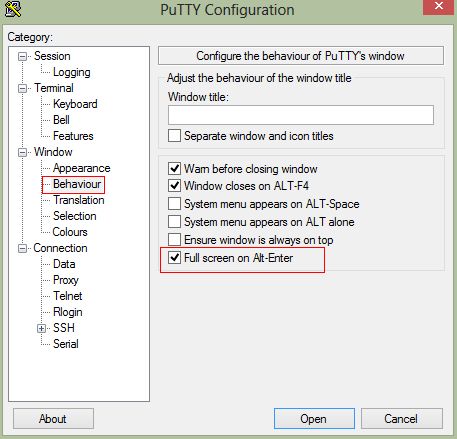Expand the SSH tree node

pos(41,328)
